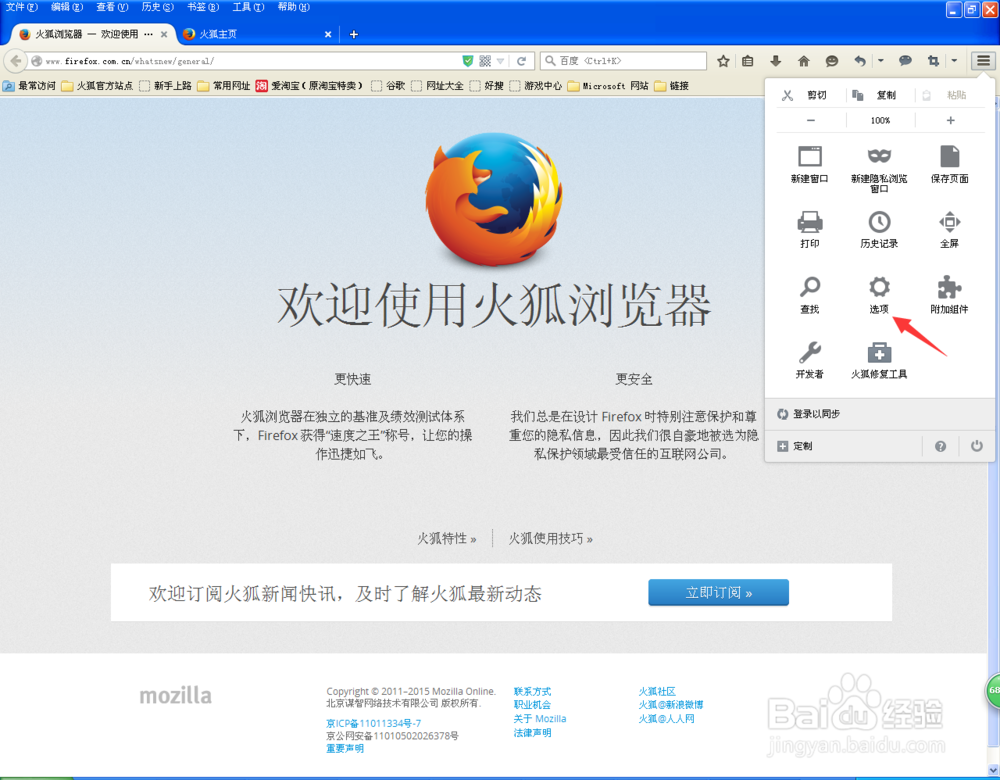Reload the current page

521,61
